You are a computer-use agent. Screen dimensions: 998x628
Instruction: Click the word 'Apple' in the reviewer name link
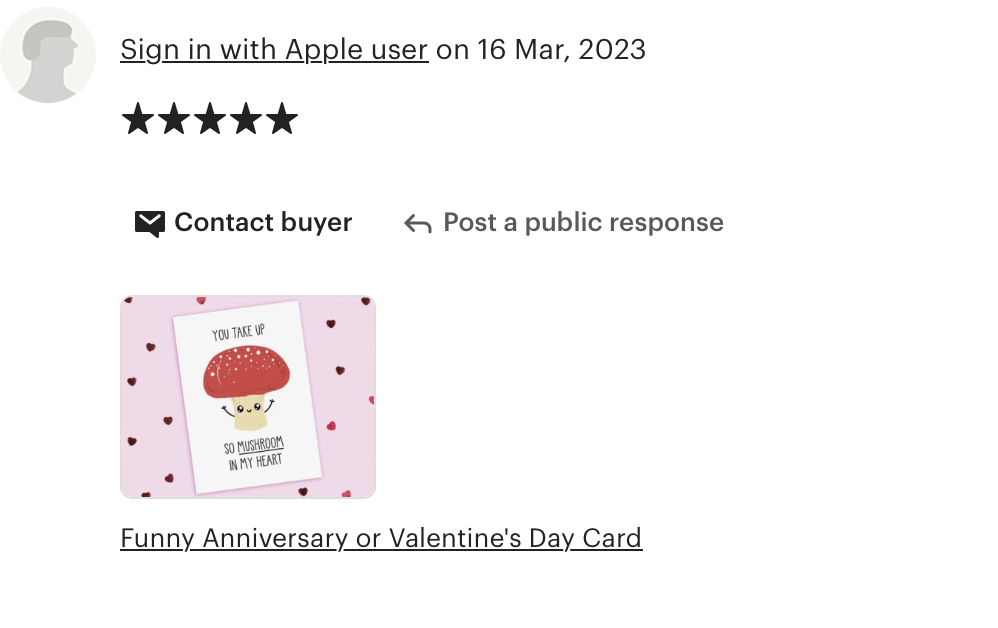325,50
